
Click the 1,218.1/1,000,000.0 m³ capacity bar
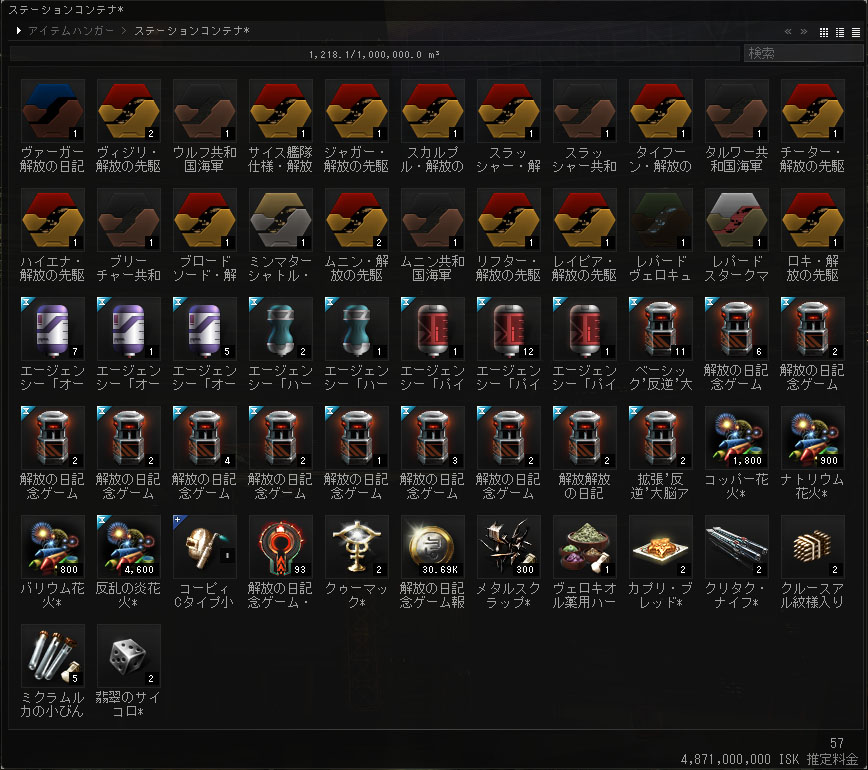[375, 54]
